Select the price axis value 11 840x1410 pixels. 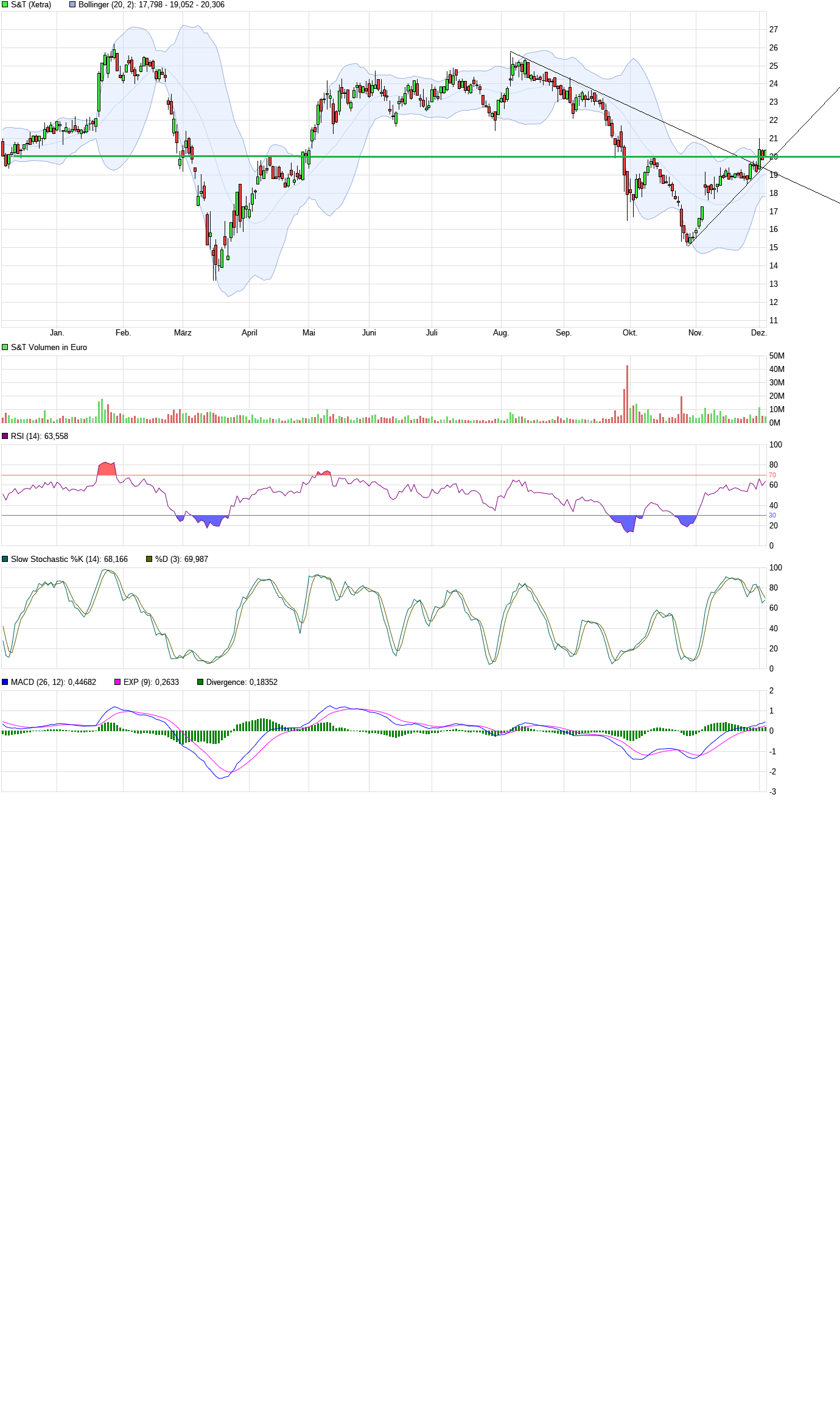click(774, 321)
